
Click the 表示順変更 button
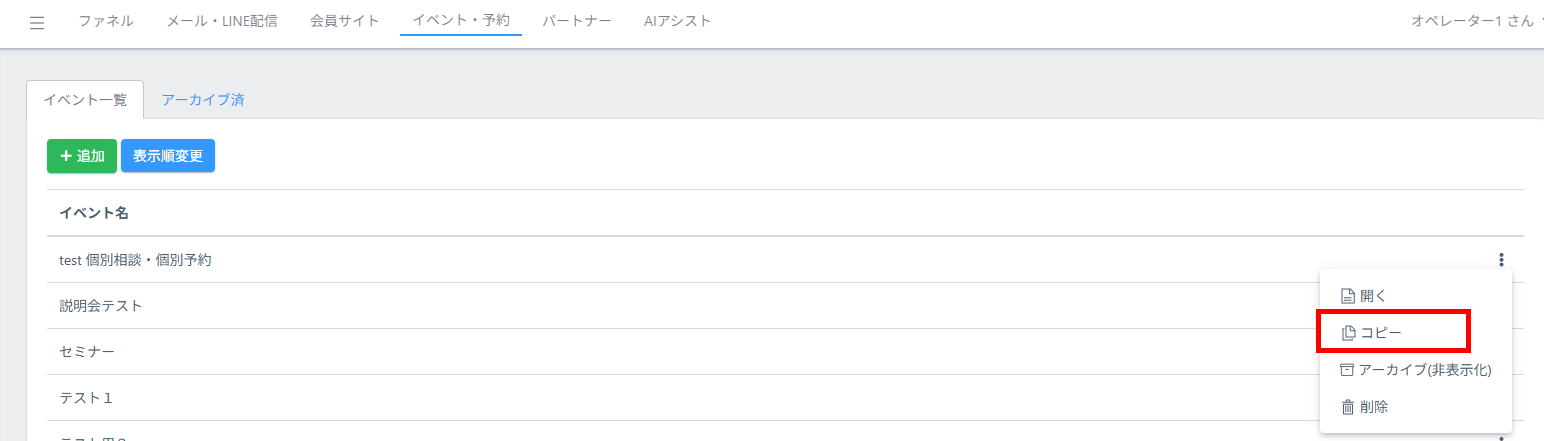click(168, 156)
